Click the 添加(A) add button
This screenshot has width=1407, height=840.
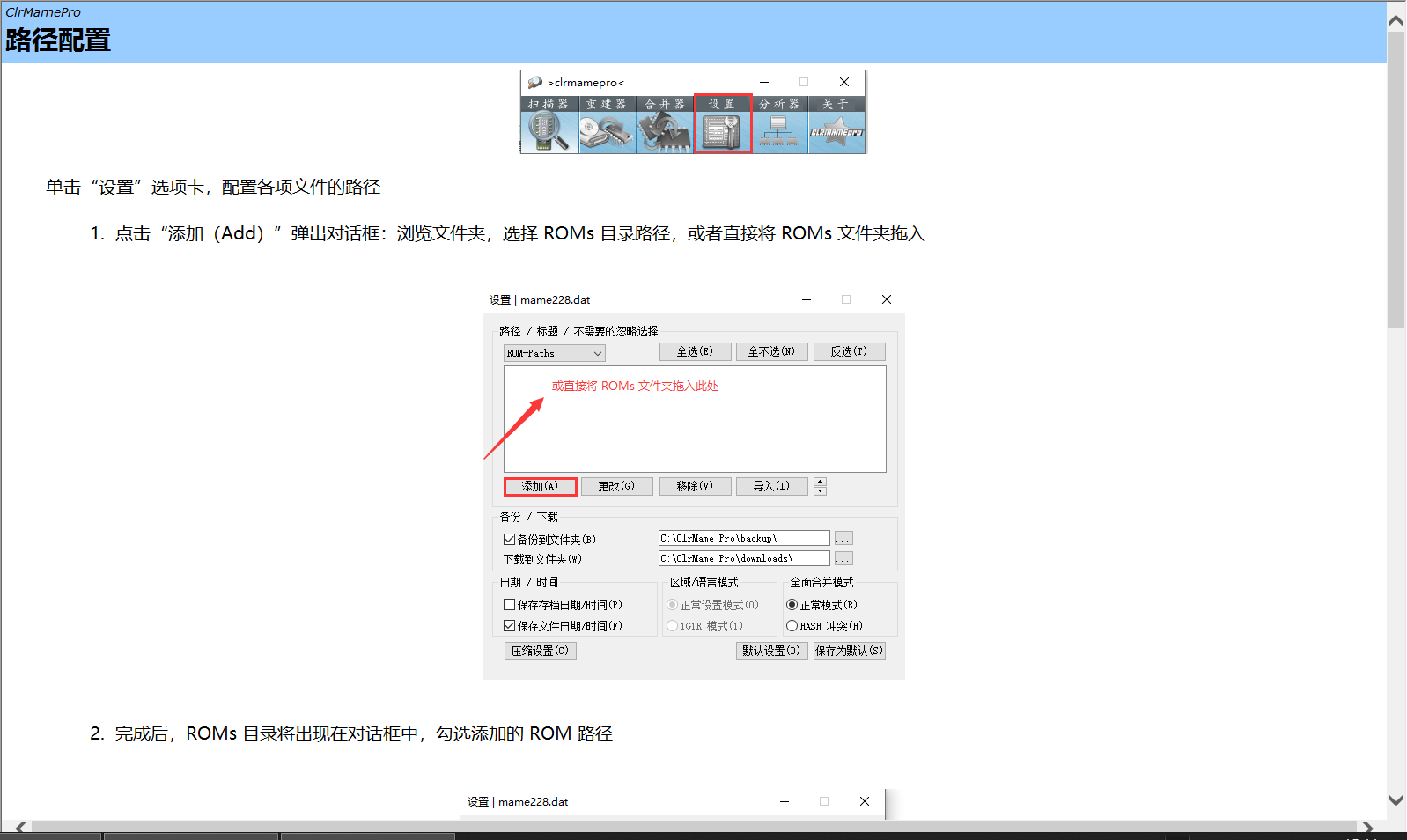[x=540, y=486]
